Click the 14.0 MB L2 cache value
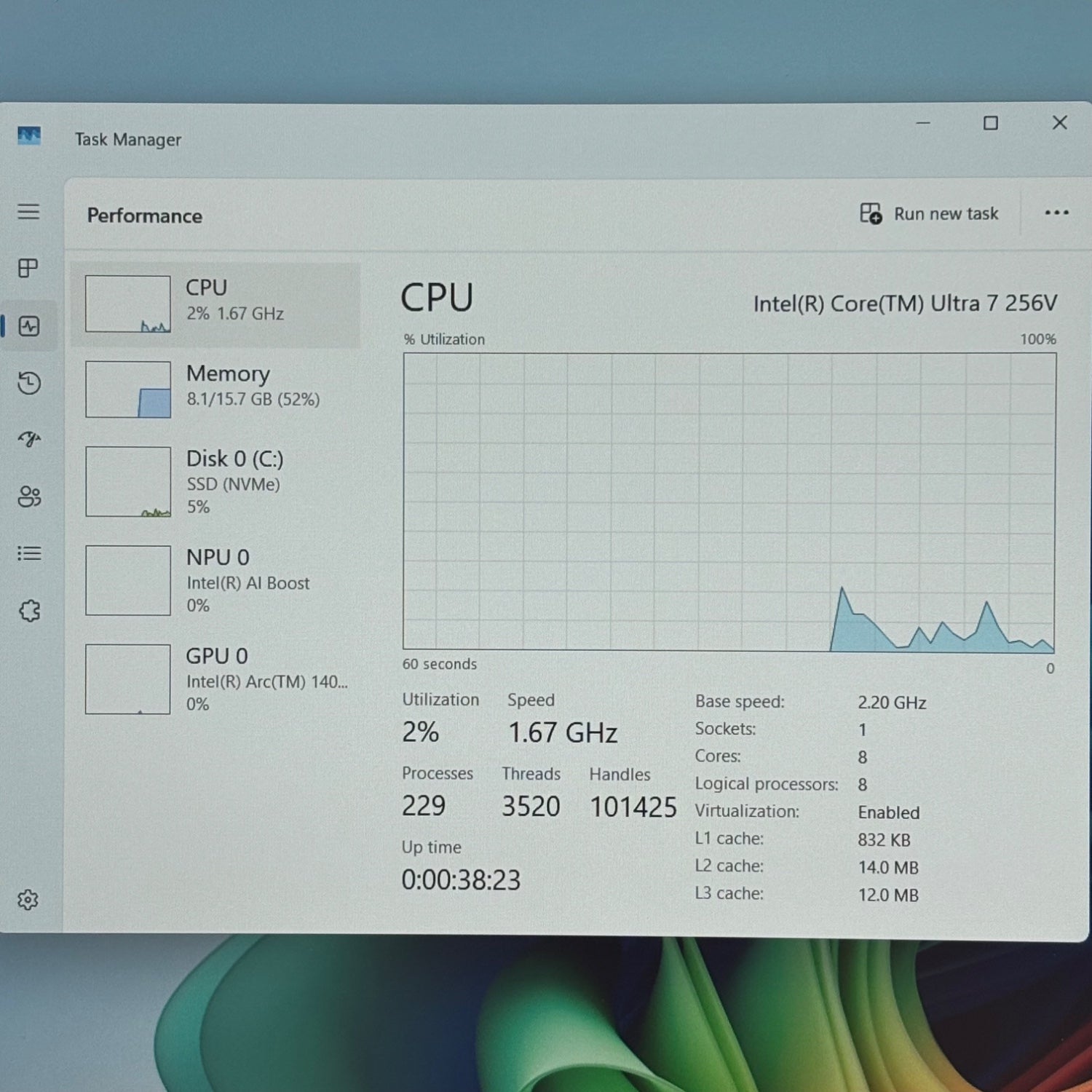The height and width of the screenshot is (1092, 1092). coord(888,868)
